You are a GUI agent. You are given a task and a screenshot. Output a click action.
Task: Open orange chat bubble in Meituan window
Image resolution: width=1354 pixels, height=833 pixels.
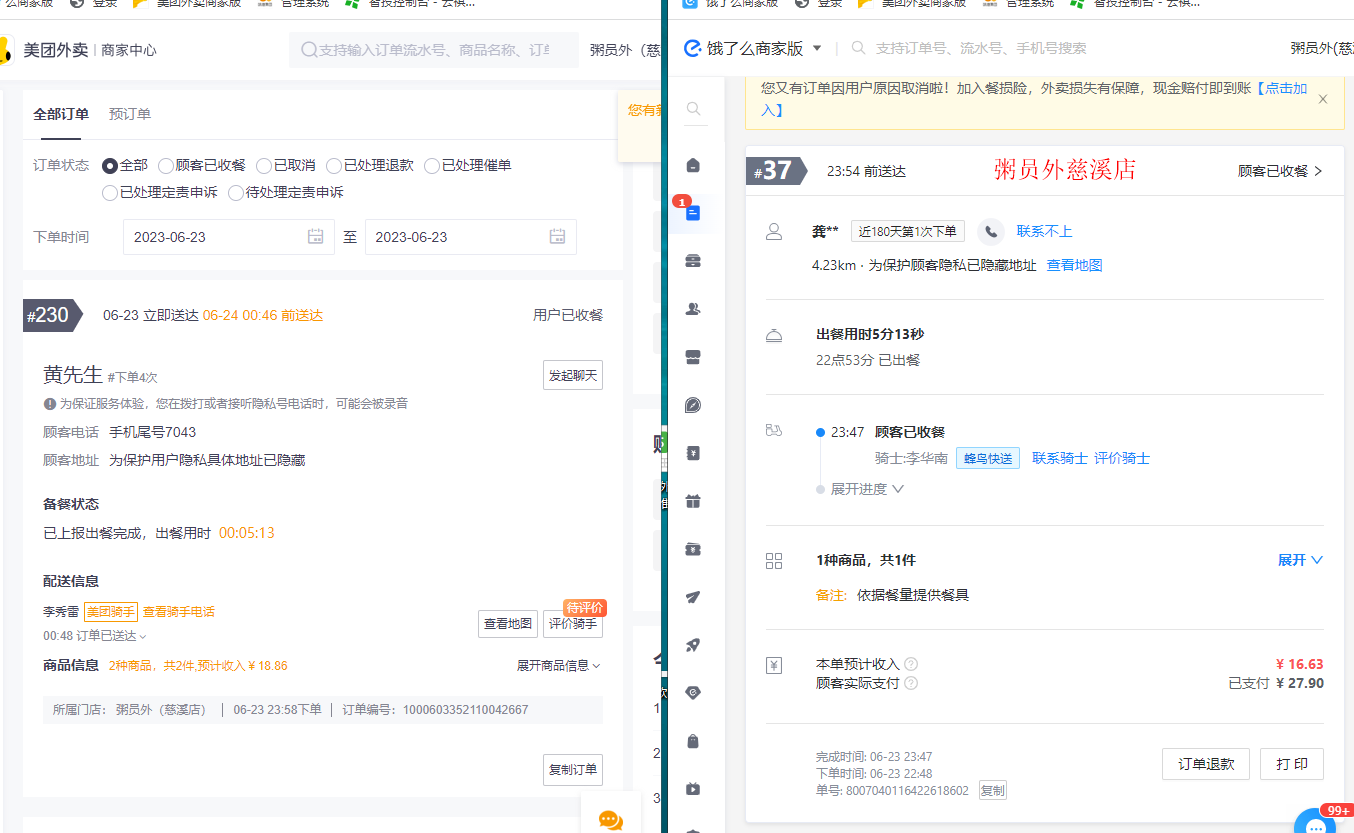pos(611,820)
